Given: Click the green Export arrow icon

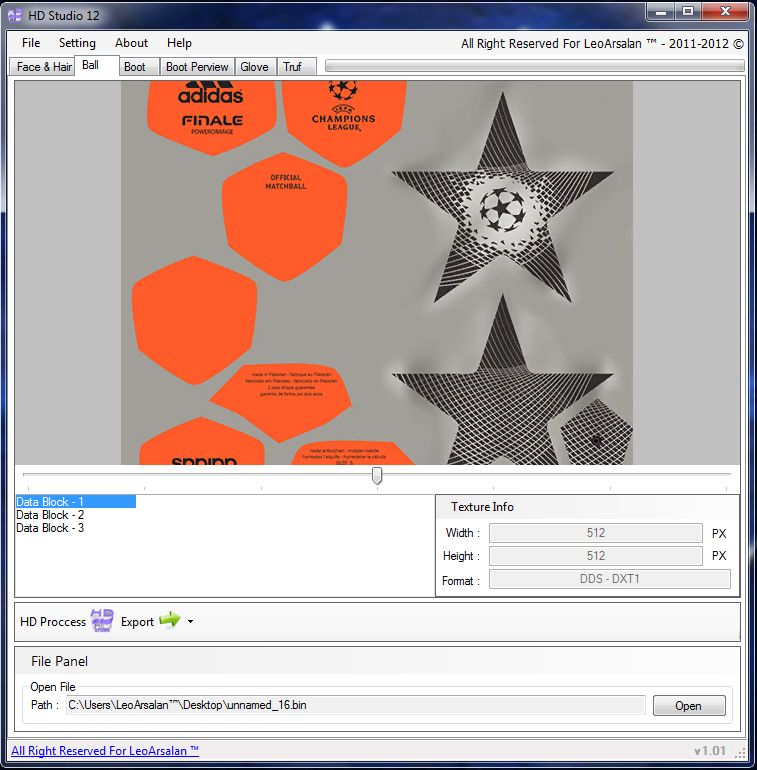Looking at the screenshot, I should pyautogui.click(x=169, y=621).
